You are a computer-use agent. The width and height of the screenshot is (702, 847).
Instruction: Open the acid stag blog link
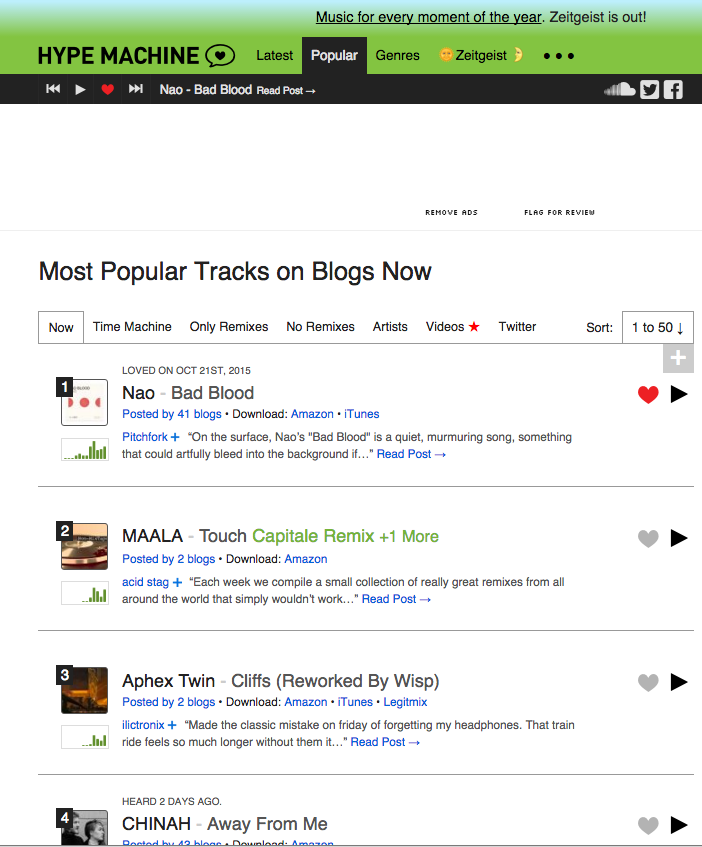pos(145,582)
